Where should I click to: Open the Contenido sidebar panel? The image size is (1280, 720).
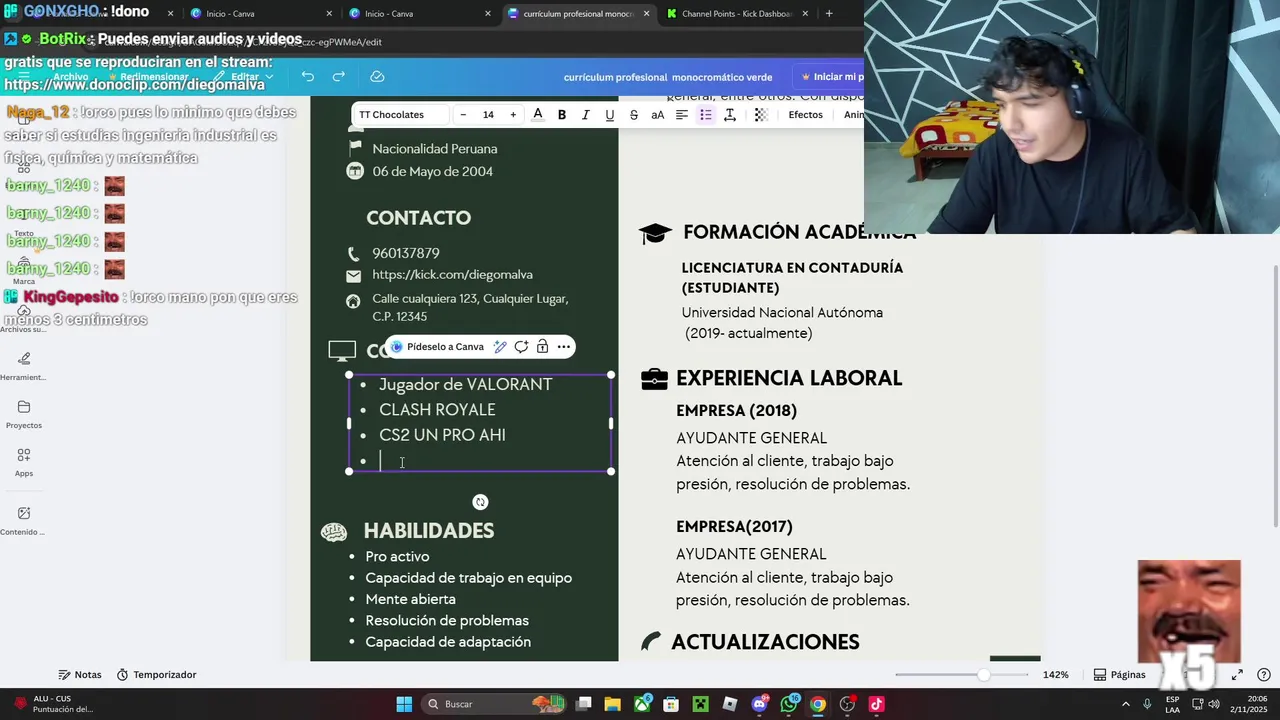coord(24,520)
